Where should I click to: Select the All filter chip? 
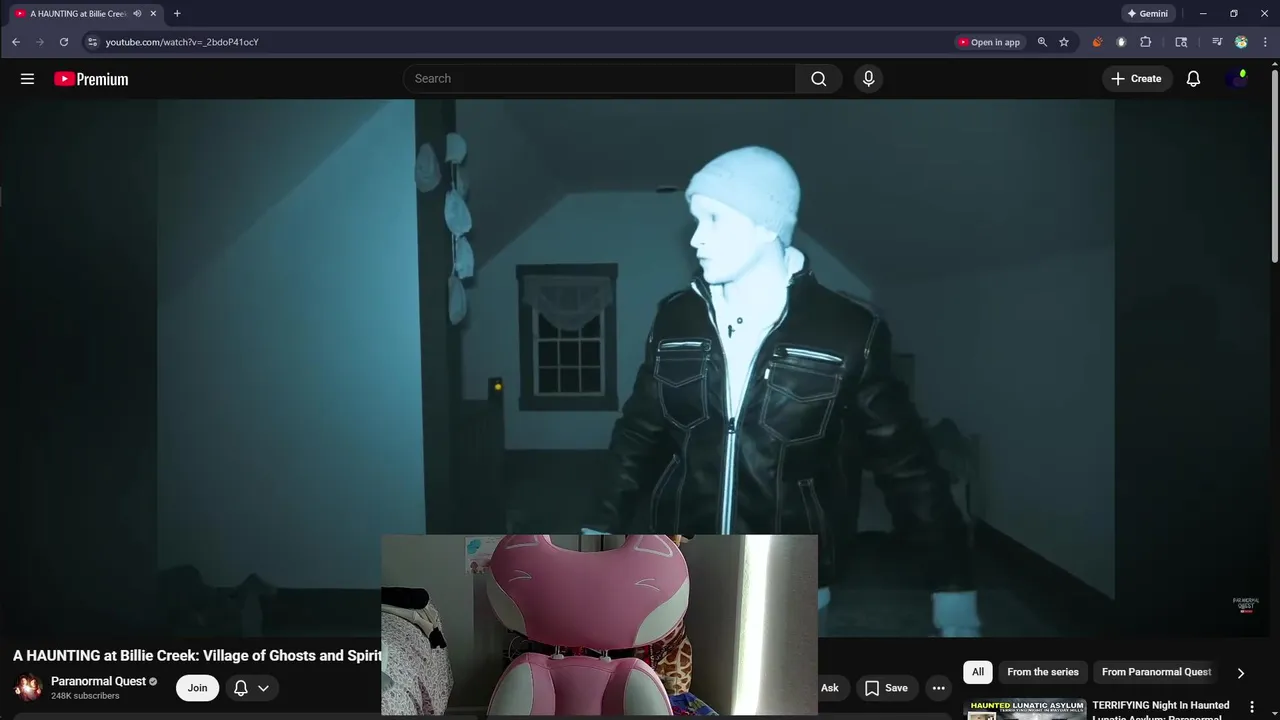click(x=977, y=672)
